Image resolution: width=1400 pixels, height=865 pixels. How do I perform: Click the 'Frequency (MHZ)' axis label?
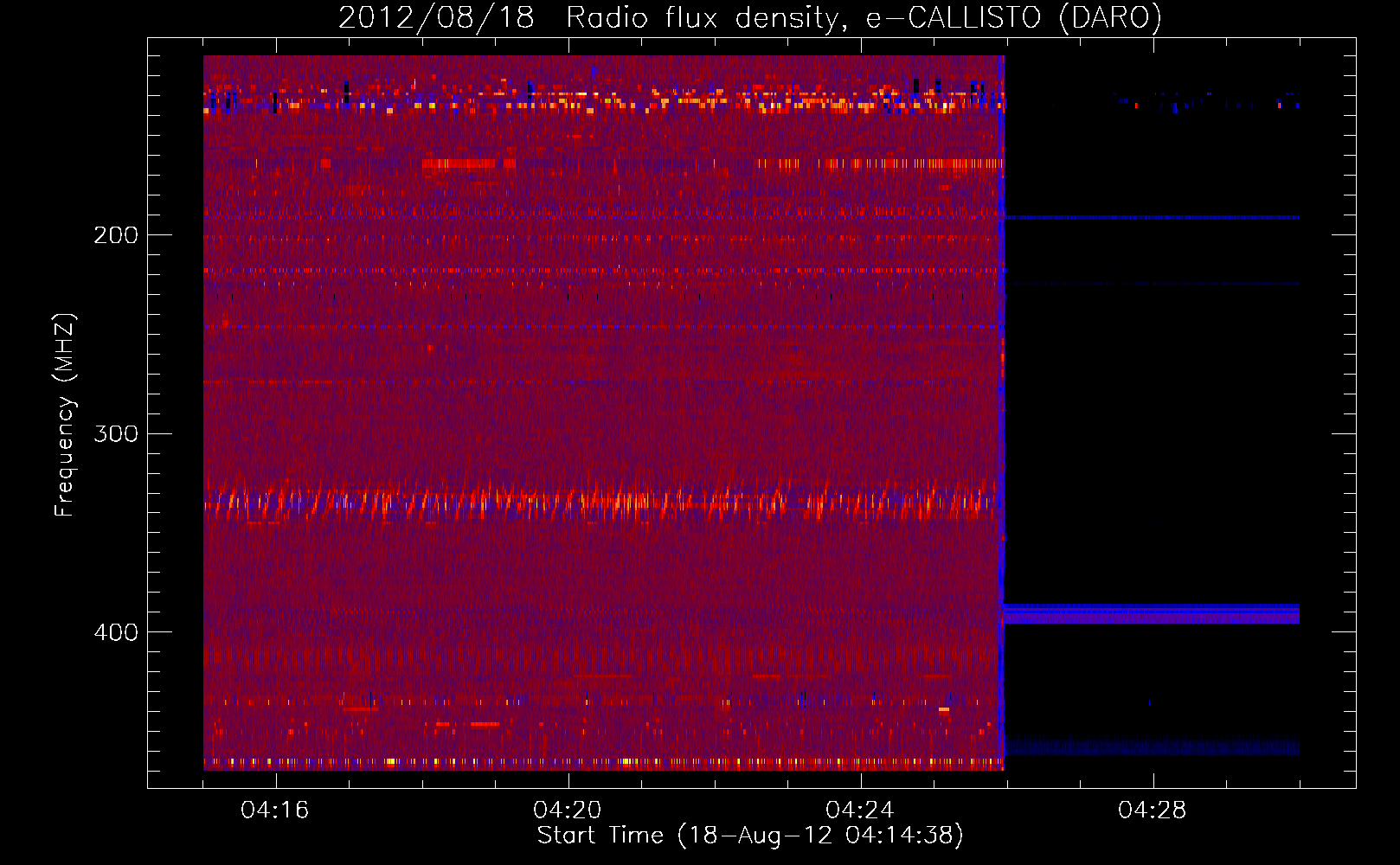(65, 415)
